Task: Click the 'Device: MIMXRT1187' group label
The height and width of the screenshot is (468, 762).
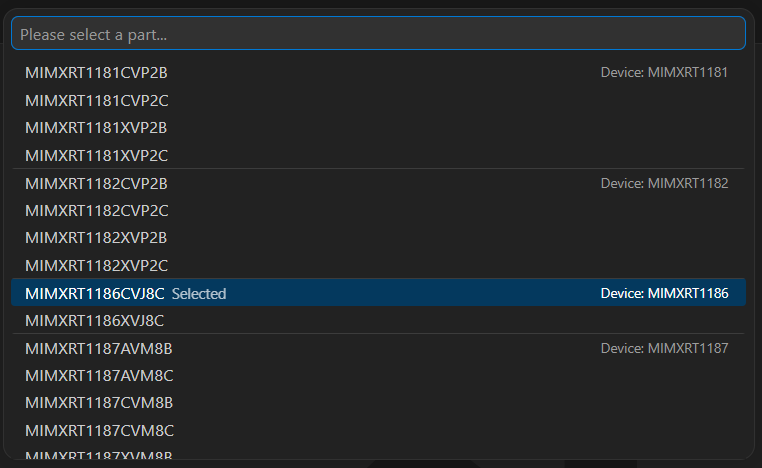Action: click(x=664, y=348)
